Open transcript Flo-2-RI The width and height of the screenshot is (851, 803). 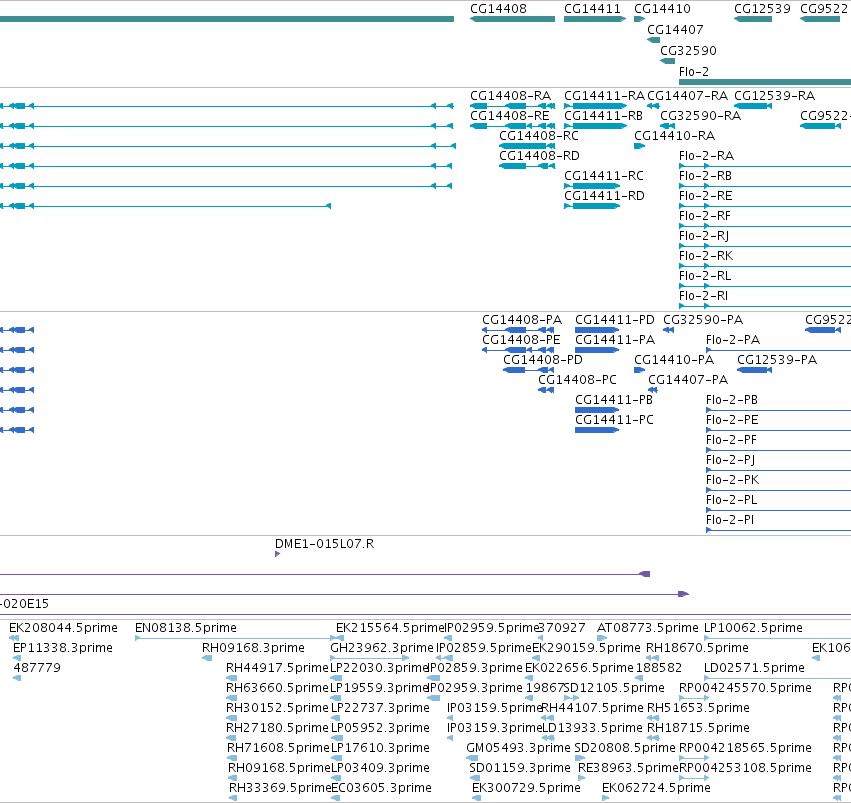pos(703,296)
